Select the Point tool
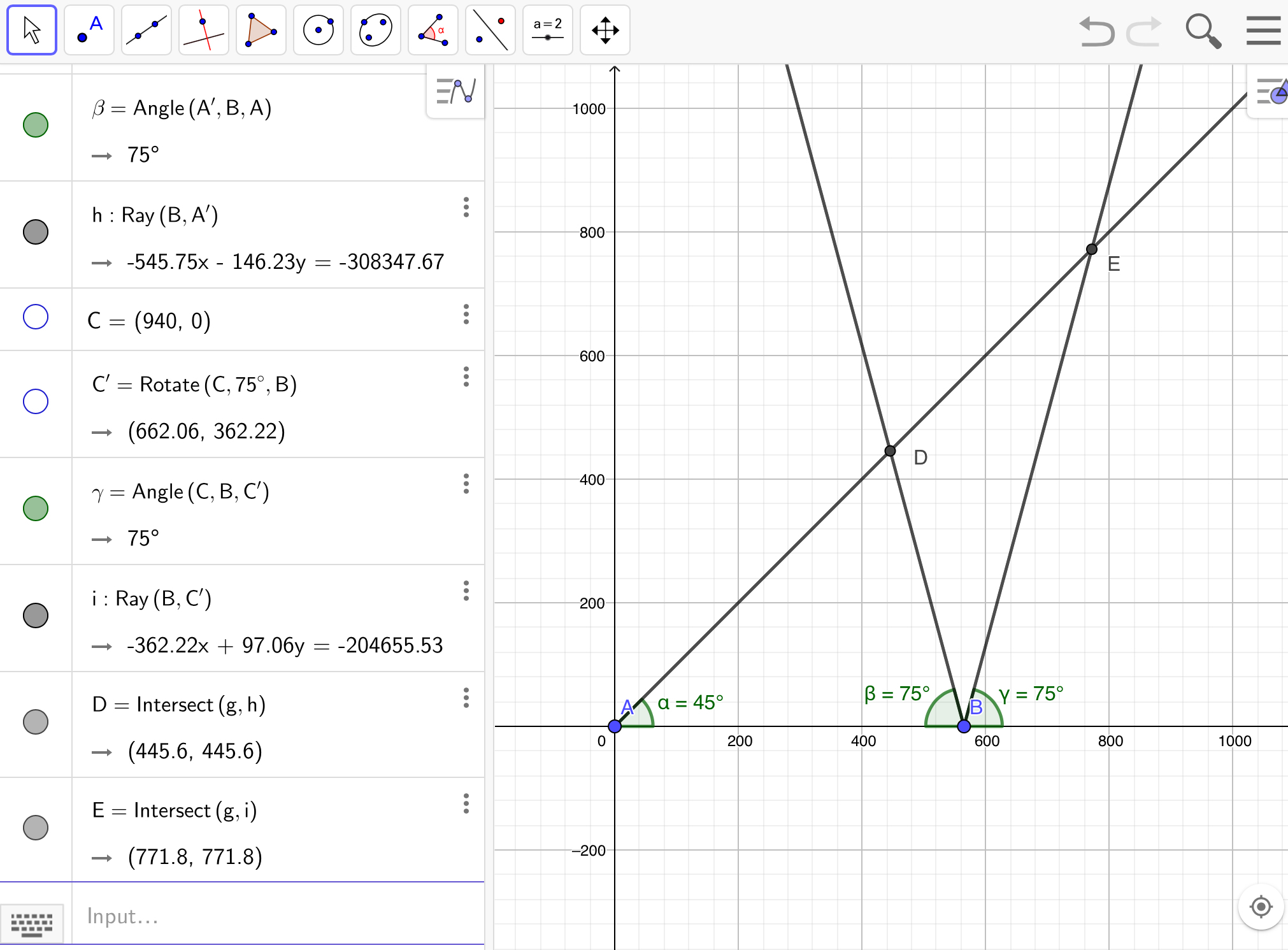This screenshot has height=950, width=1288. click(x=89, y=30)
